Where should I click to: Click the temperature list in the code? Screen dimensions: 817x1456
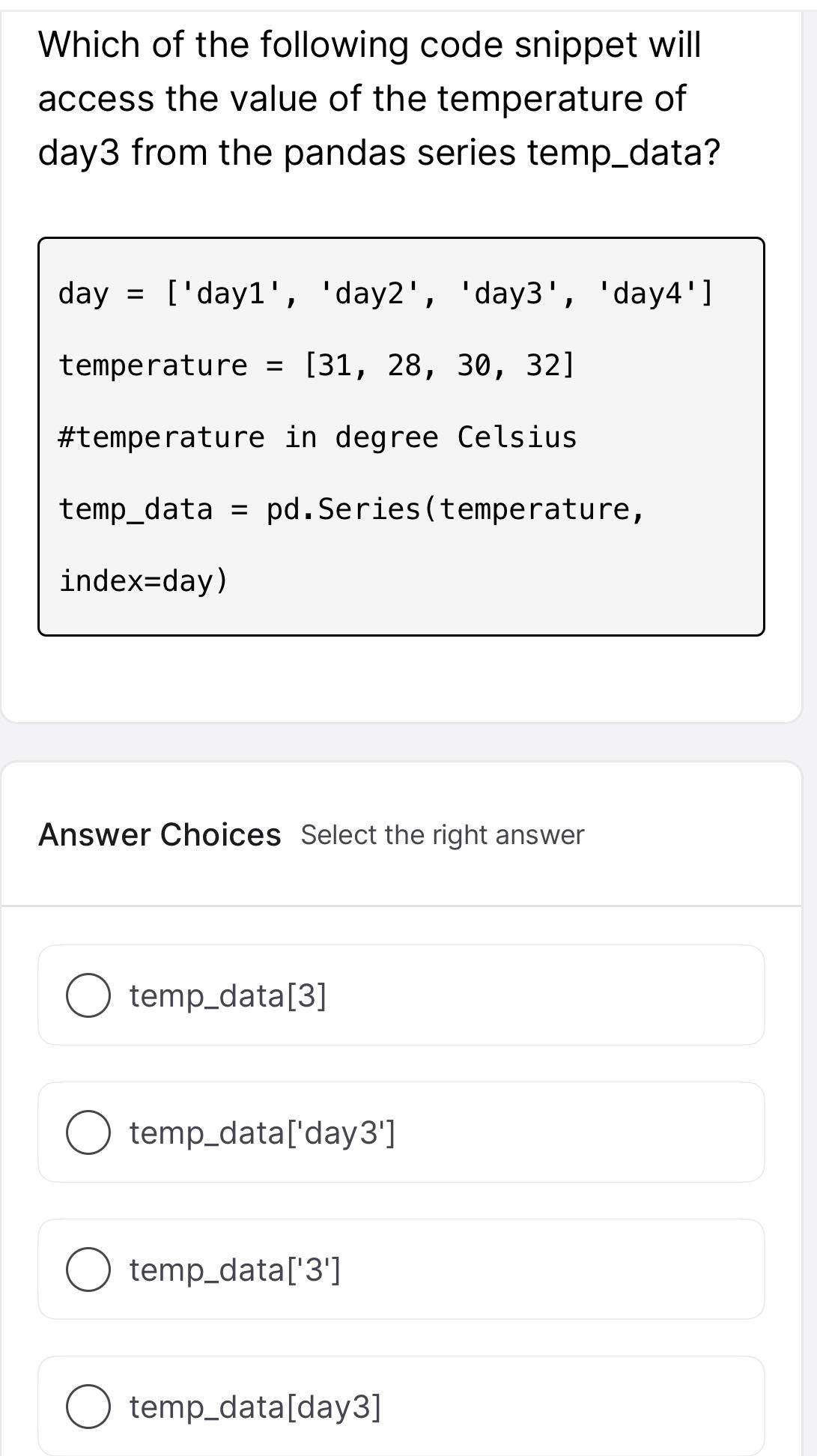[x=318, y=365]
